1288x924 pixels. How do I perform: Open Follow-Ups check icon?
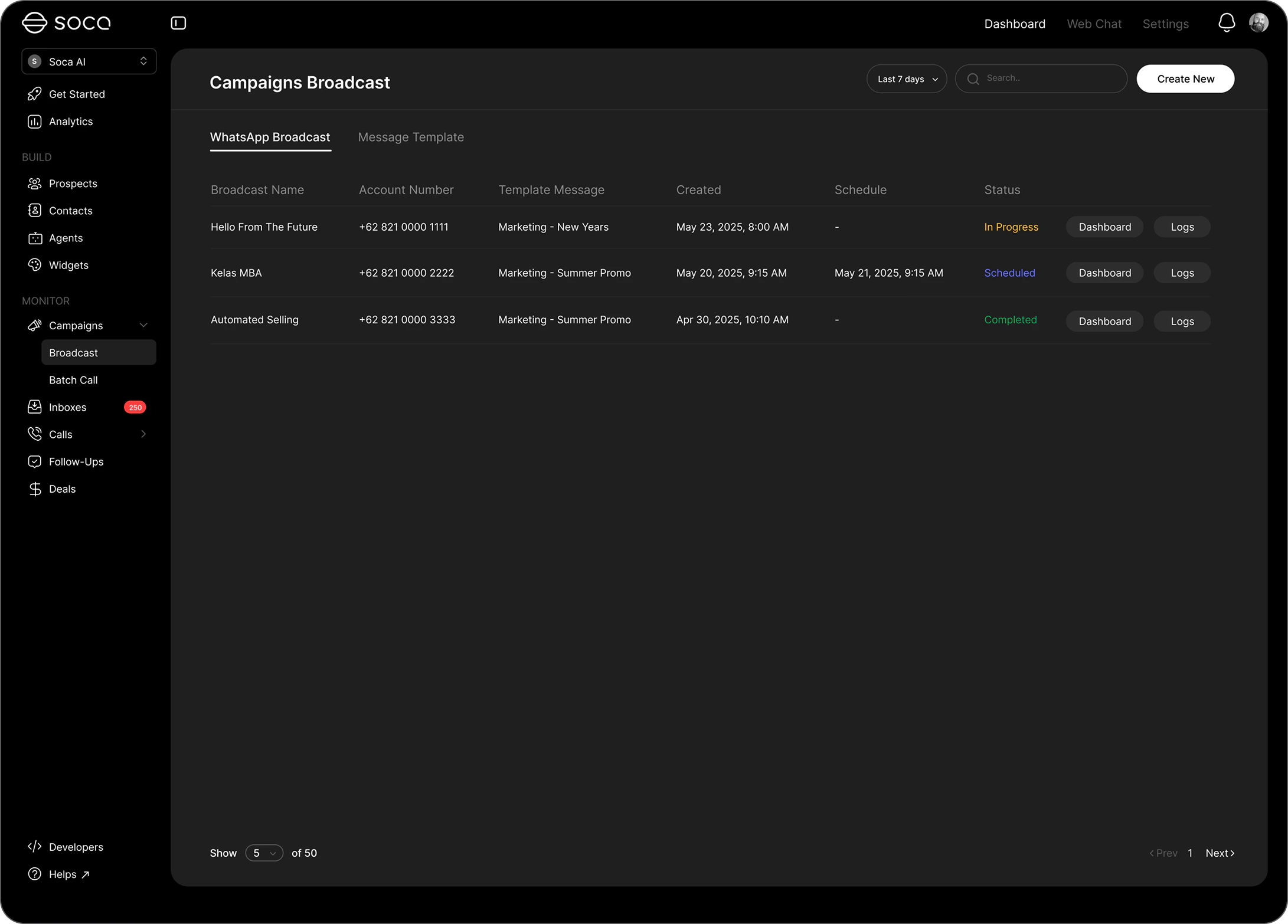(x=35, y=461)
